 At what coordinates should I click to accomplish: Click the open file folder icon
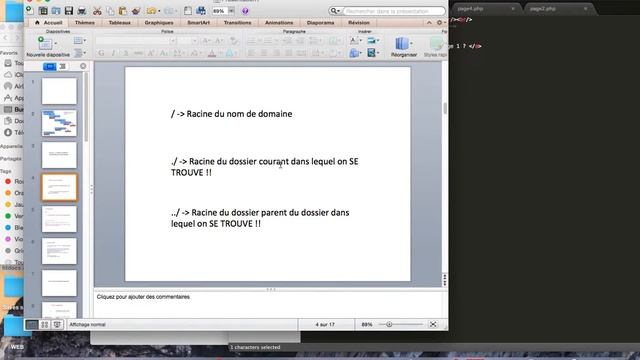(56, 11)
